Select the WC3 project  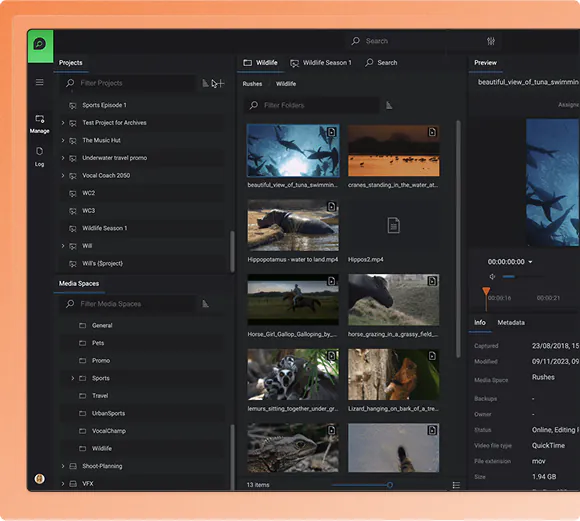click(x=142, y=211)
